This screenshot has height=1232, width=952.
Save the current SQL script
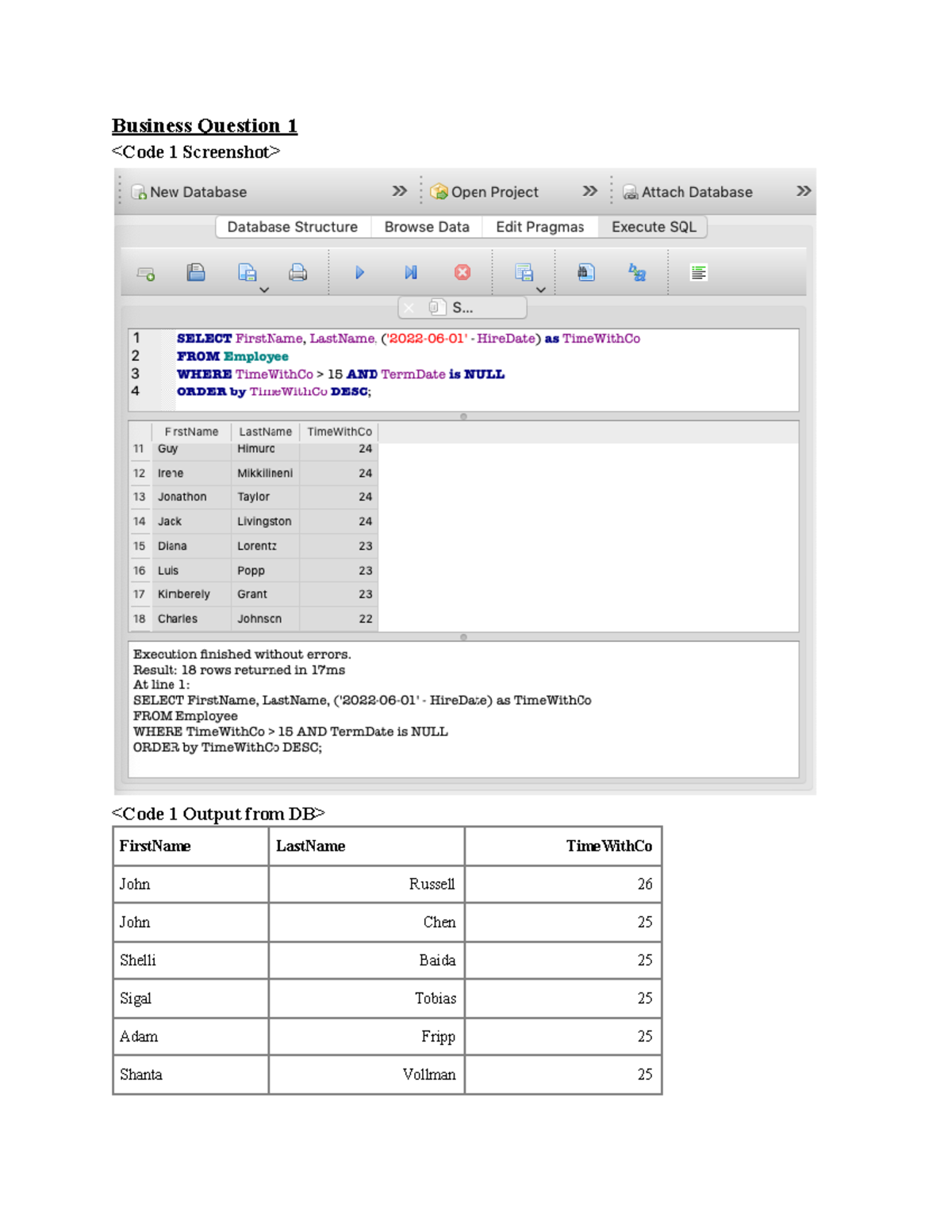pos(247,272)
